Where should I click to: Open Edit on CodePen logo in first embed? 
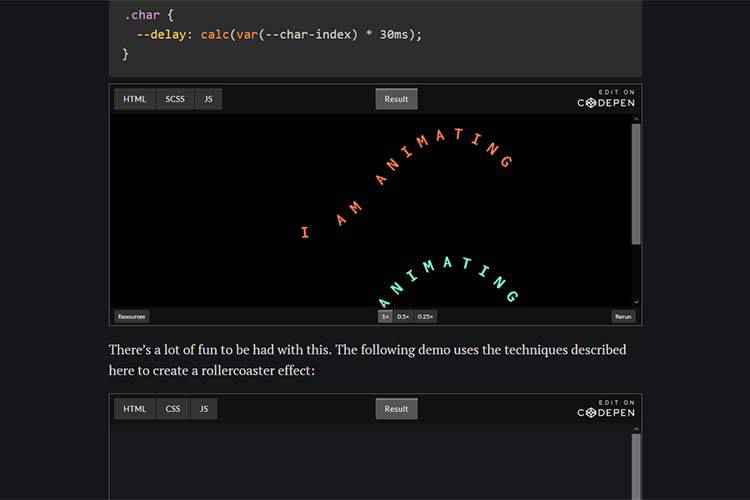pos(606,98)
